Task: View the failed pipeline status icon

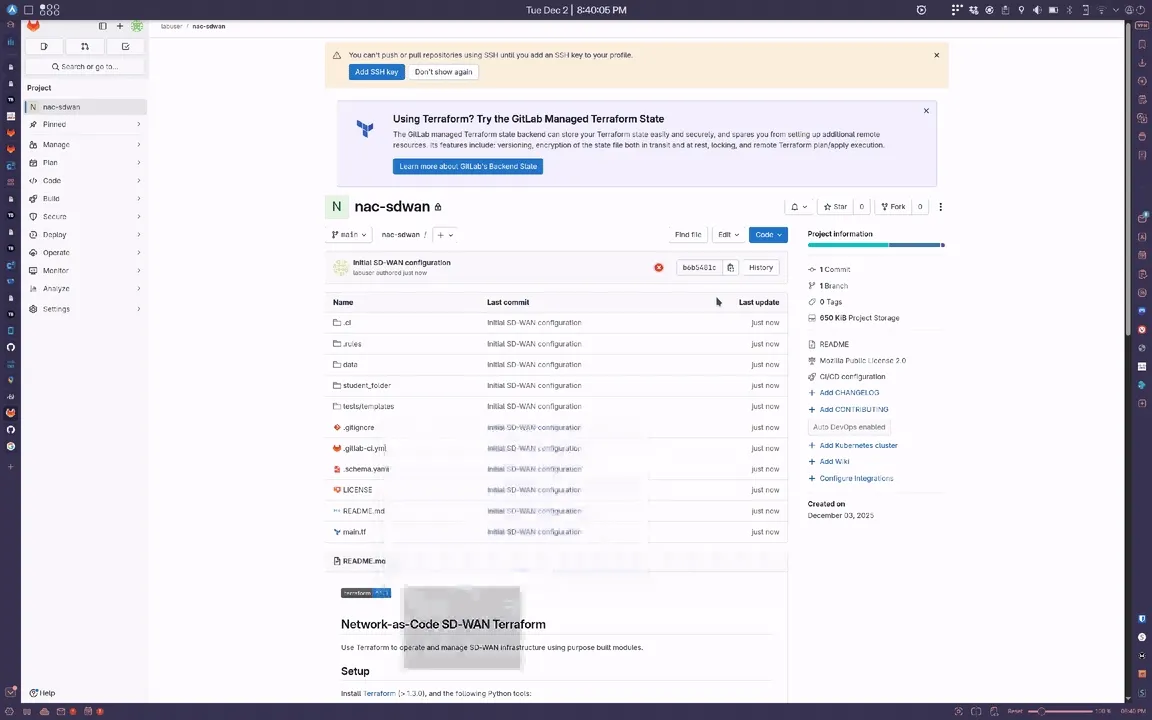Action: [x=658, y=267]
